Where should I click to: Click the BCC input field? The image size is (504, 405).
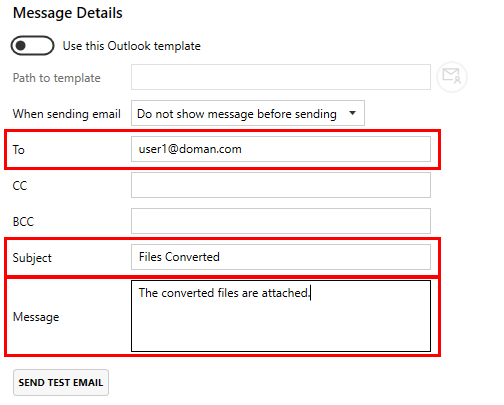[281, 221]
